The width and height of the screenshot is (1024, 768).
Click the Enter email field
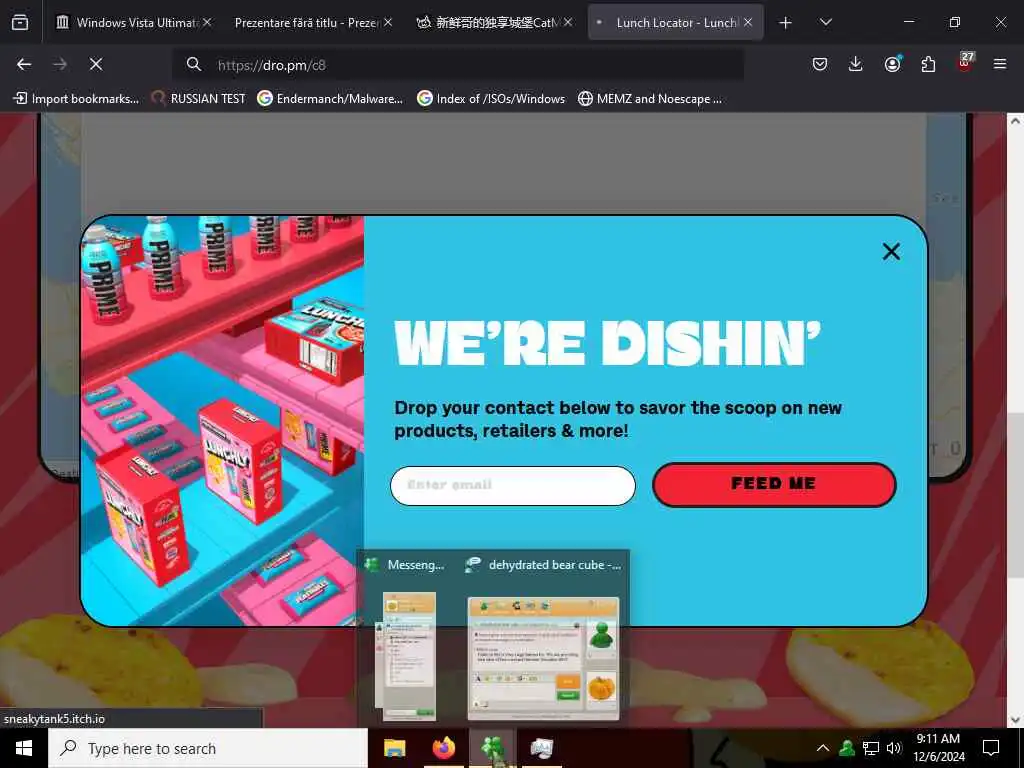tap(513, 485)
